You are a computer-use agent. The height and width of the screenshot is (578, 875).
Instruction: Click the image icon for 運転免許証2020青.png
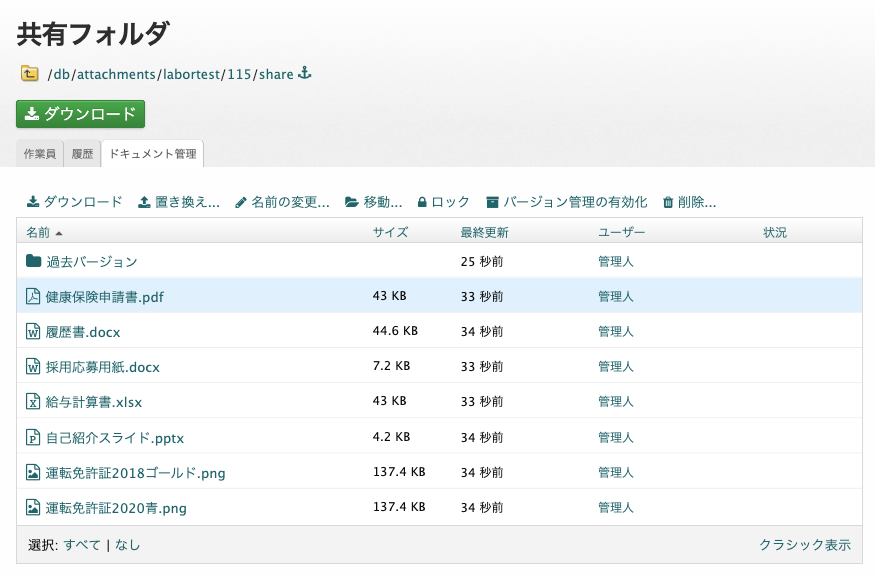(x=33, y=507)
